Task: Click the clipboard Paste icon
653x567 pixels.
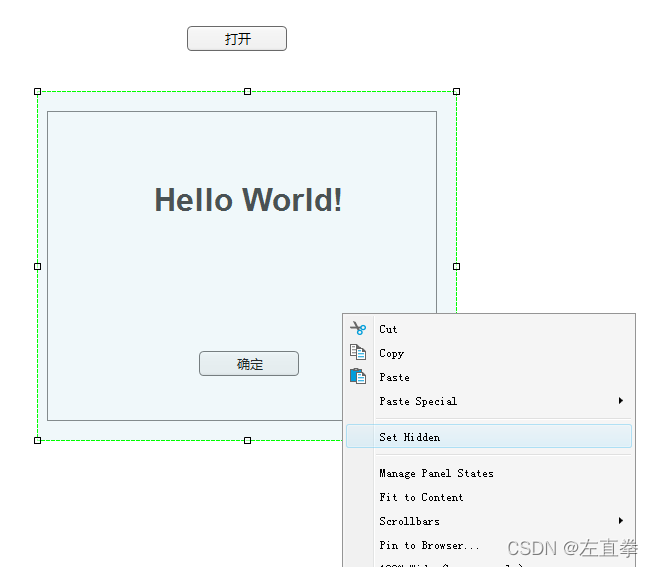Action: [x=358, y=376]
